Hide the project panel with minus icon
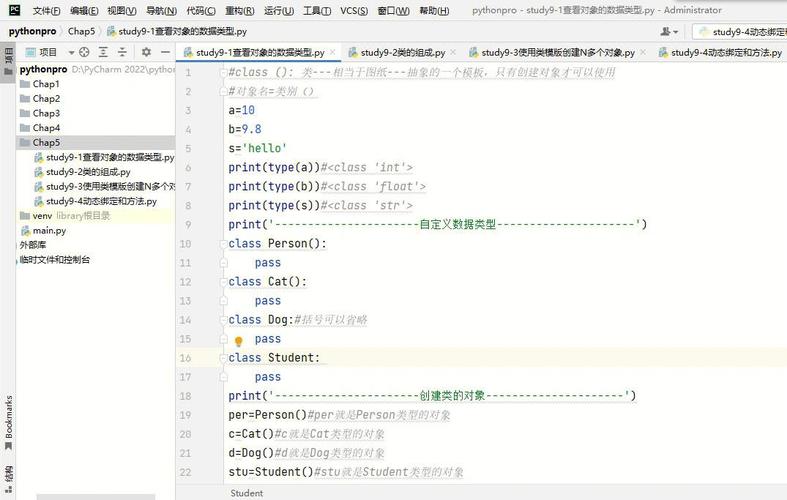The width and height of the screenshot is (787, 500). 166,52
